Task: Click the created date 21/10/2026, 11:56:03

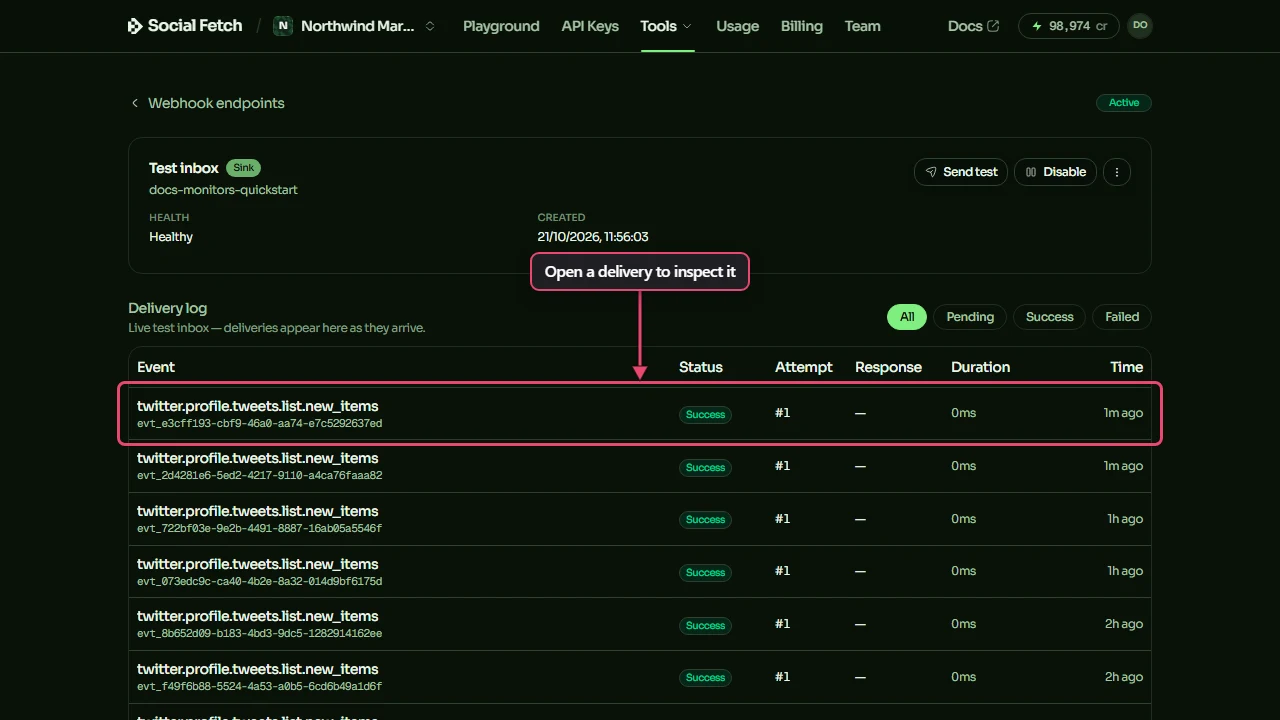Action: click(x=593, y=237)
